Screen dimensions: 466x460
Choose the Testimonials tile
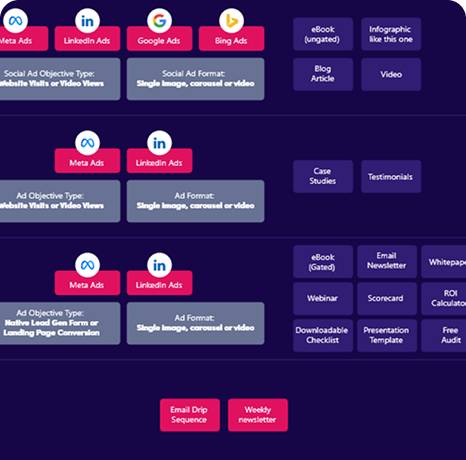tap(391, 176)
